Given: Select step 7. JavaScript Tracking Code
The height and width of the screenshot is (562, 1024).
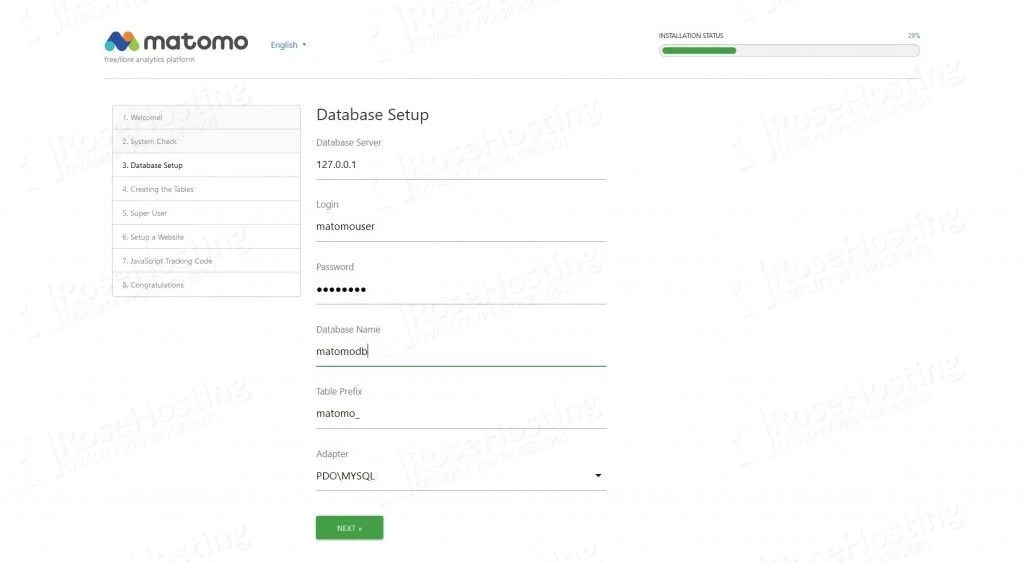Looking at the screenshot, I should point(206,261).
